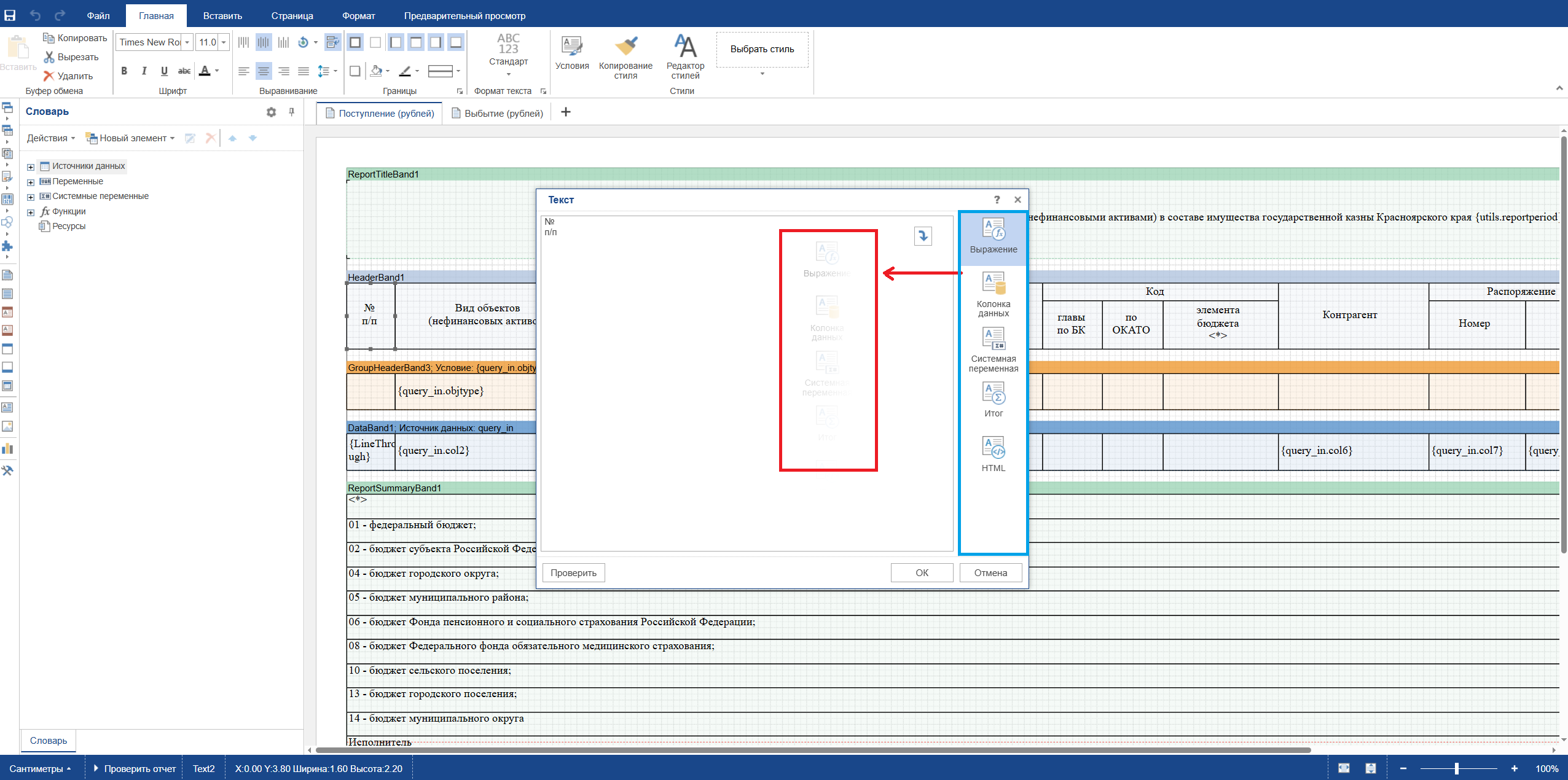The image size is (1568, 780).
Task: Select HTML mode in the Текст dialog
Action: [994, 454]
